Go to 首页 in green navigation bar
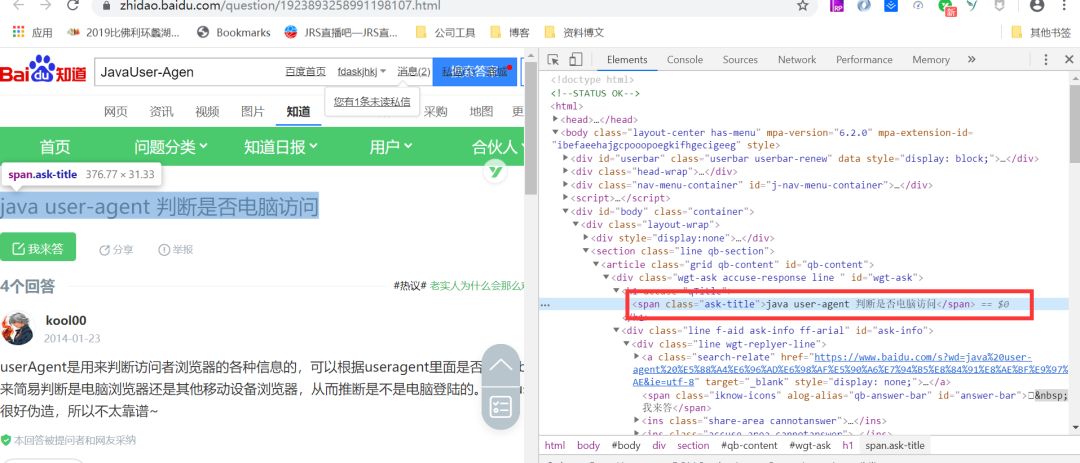1080x463 pixels. pyautogui.click(x=55, y=147)
